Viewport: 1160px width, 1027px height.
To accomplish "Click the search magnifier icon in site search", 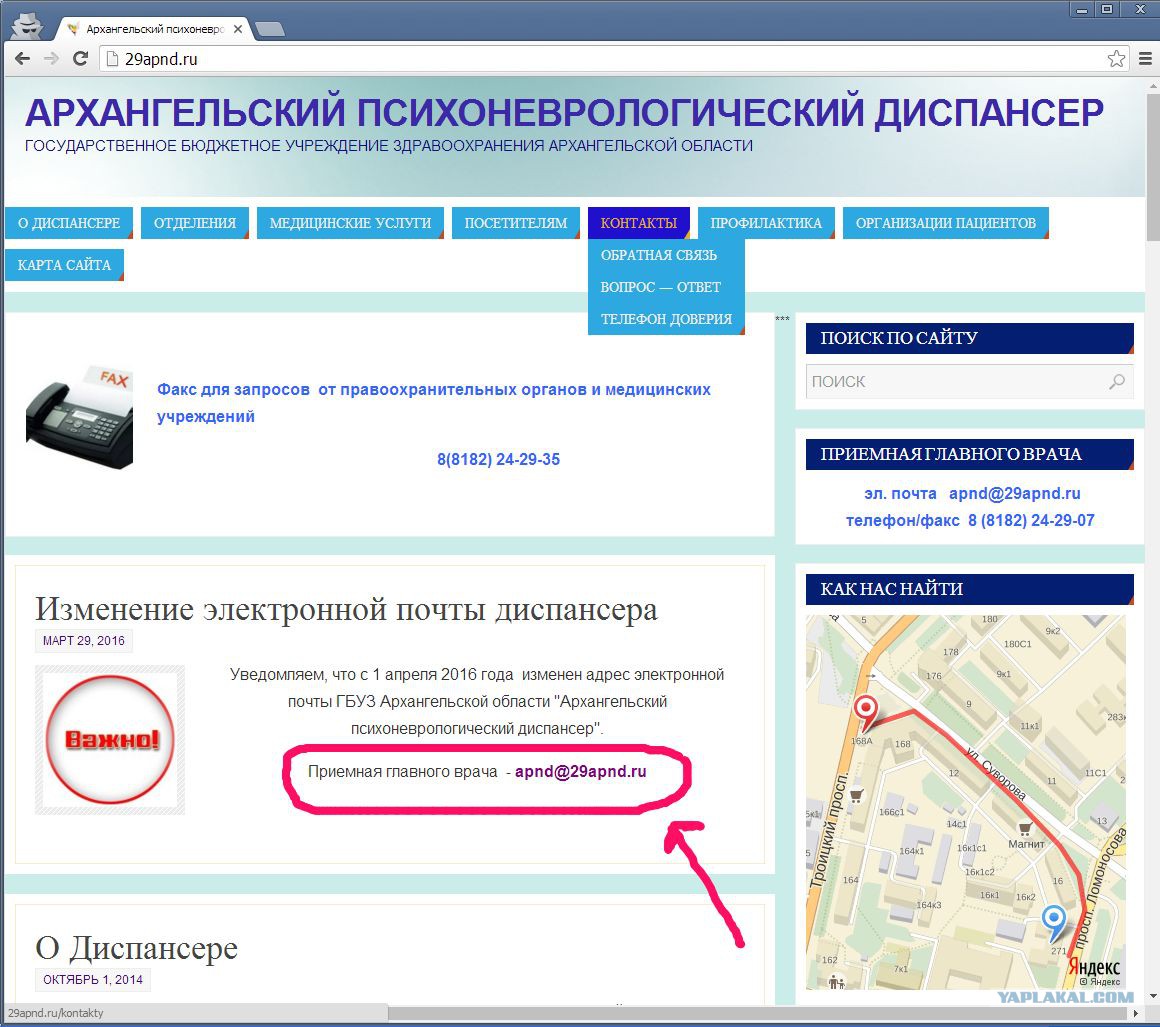I will click(x=1117, y=381).
